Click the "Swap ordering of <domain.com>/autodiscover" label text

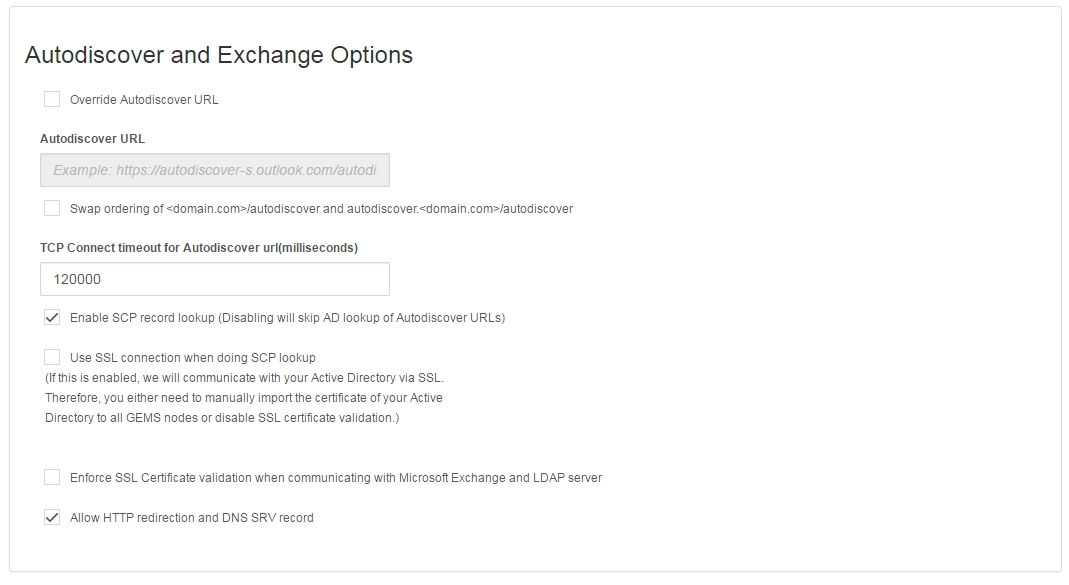tap(321, 209)
